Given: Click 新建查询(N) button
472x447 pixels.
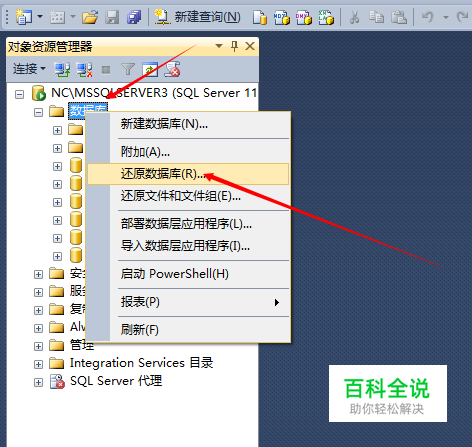Looking at the screenshot, I should tap(197, 17).
